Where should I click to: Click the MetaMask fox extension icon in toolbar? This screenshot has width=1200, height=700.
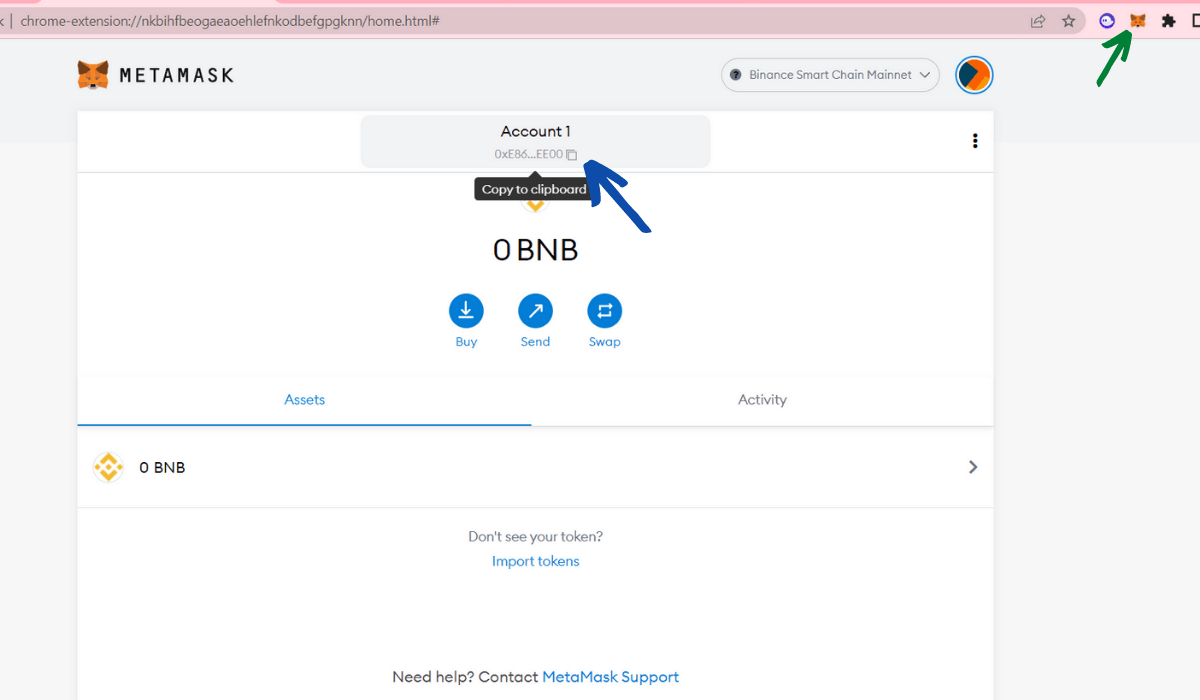click(1137, 20)
